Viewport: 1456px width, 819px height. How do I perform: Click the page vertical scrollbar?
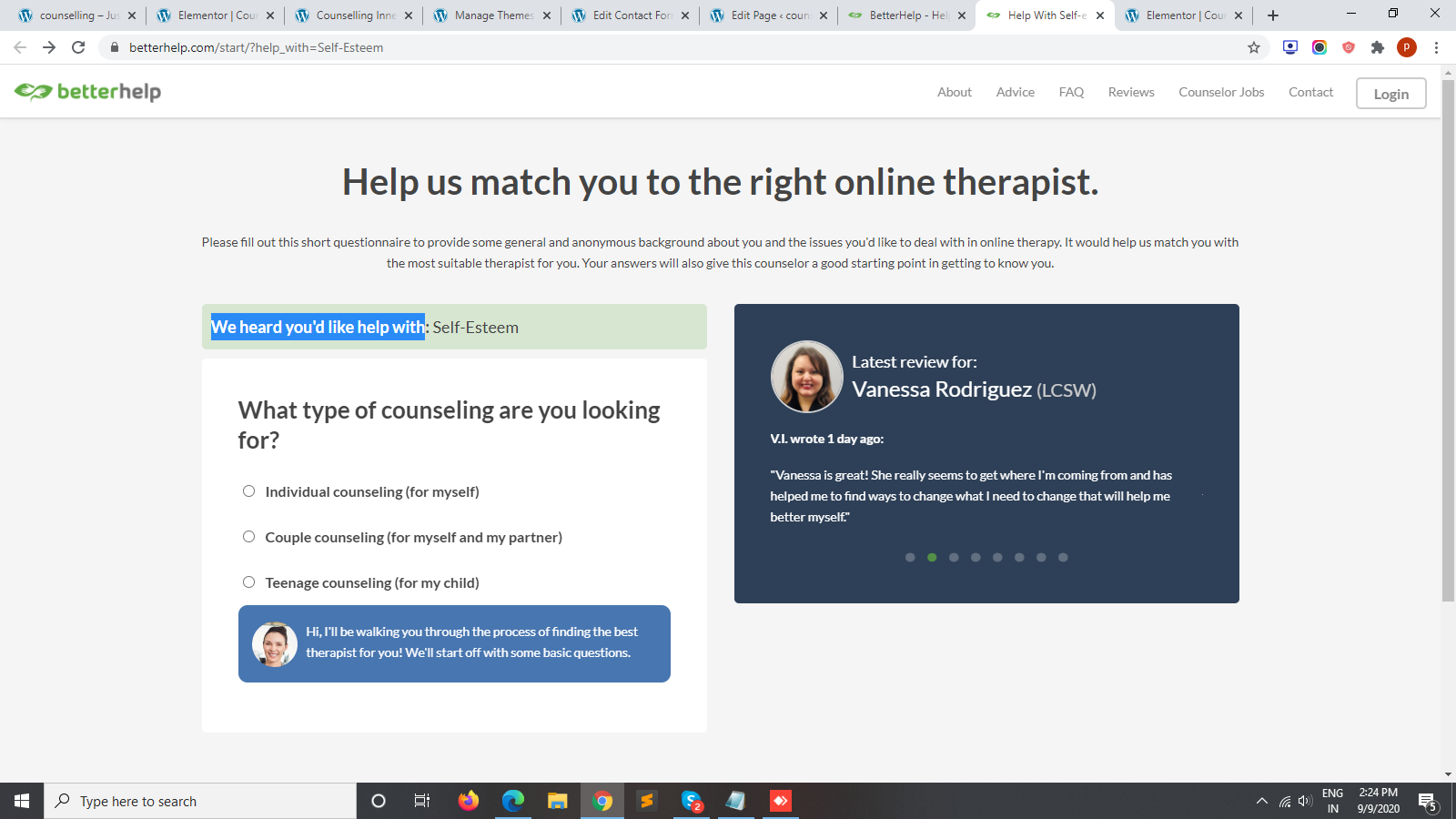[x=1448, y=340]
